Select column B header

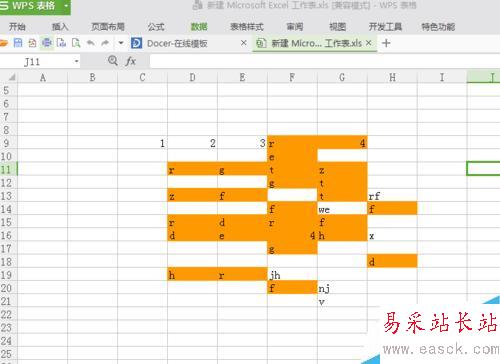pyautogui.click(x=92, y=78)
